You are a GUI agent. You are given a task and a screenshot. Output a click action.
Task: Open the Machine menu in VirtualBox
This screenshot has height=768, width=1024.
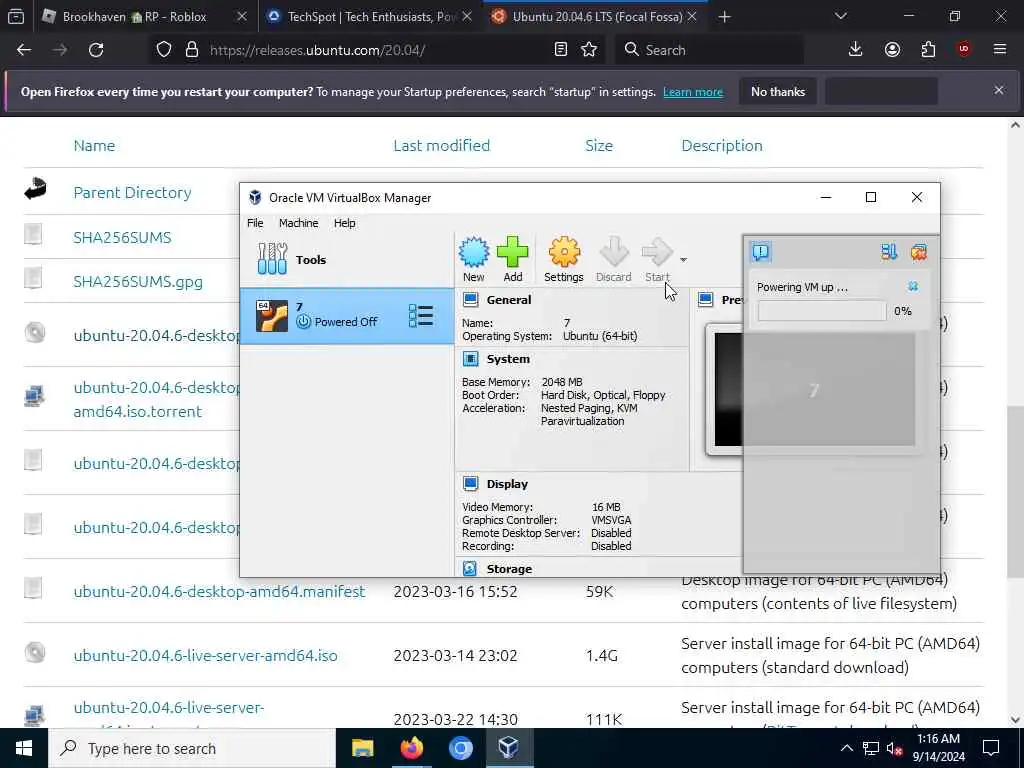298,223
